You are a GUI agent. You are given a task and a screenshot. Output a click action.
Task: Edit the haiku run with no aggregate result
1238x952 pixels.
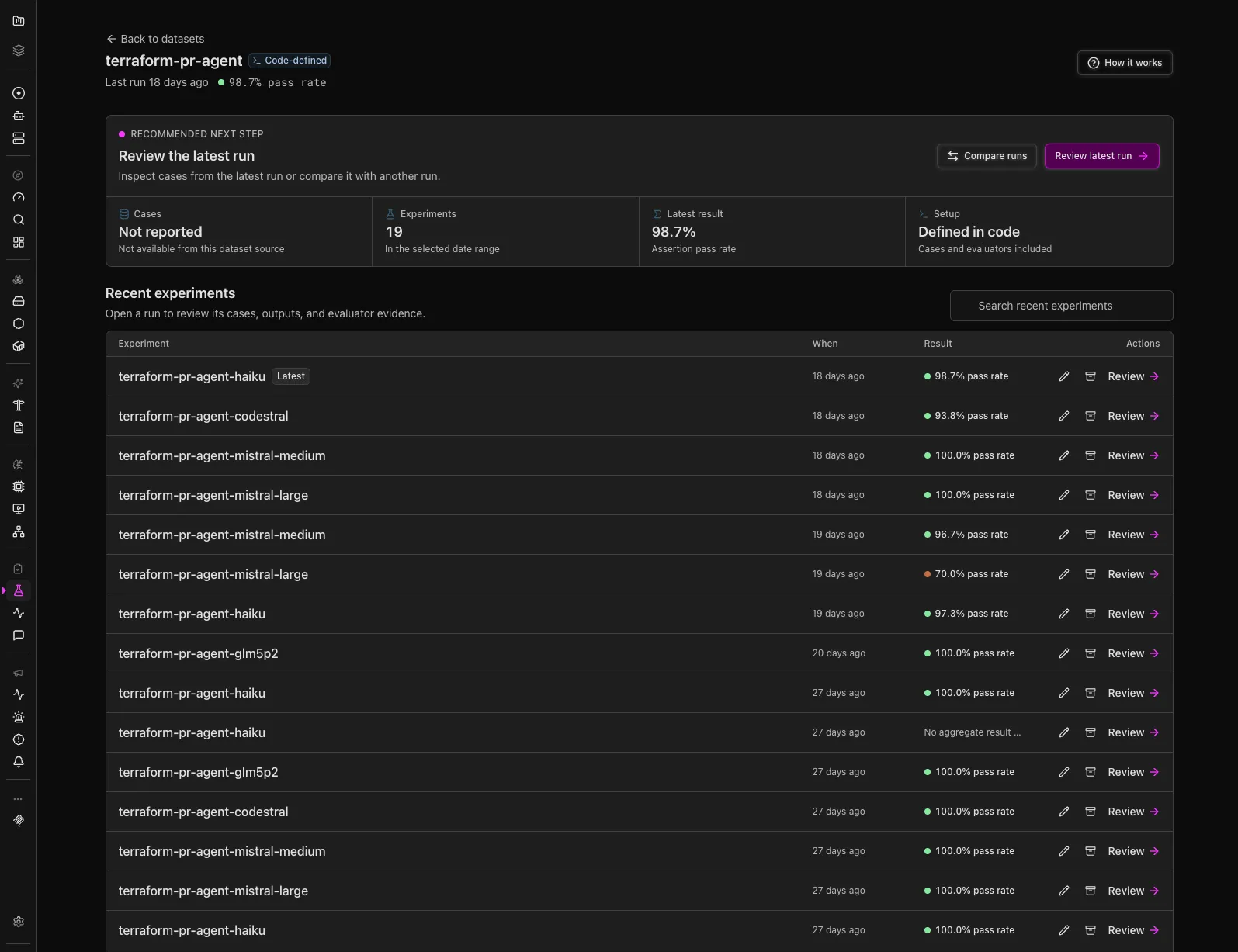pos(1064,732)
